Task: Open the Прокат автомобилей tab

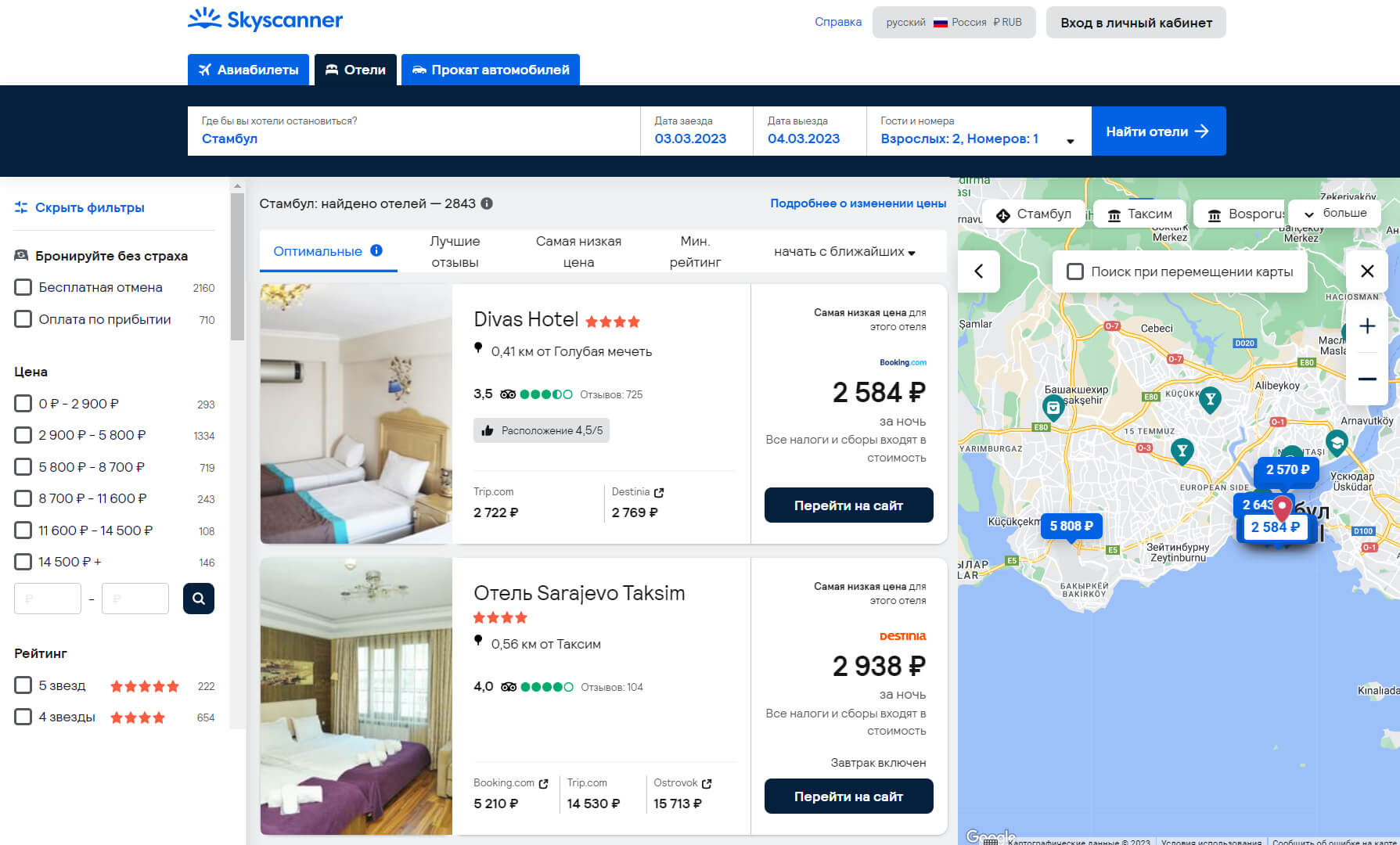Action: click(x=491, y=70)
